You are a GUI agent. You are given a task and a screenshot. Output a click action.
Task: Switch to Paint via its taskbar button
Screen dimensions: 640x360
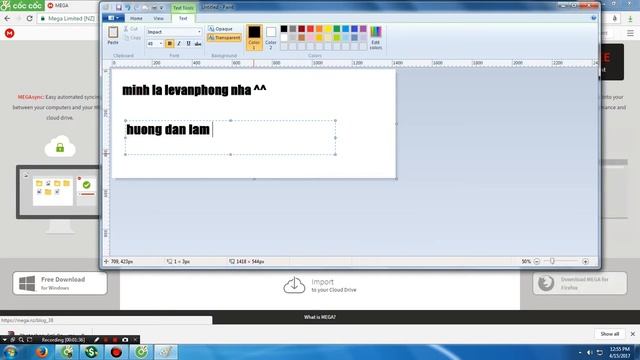166,352
